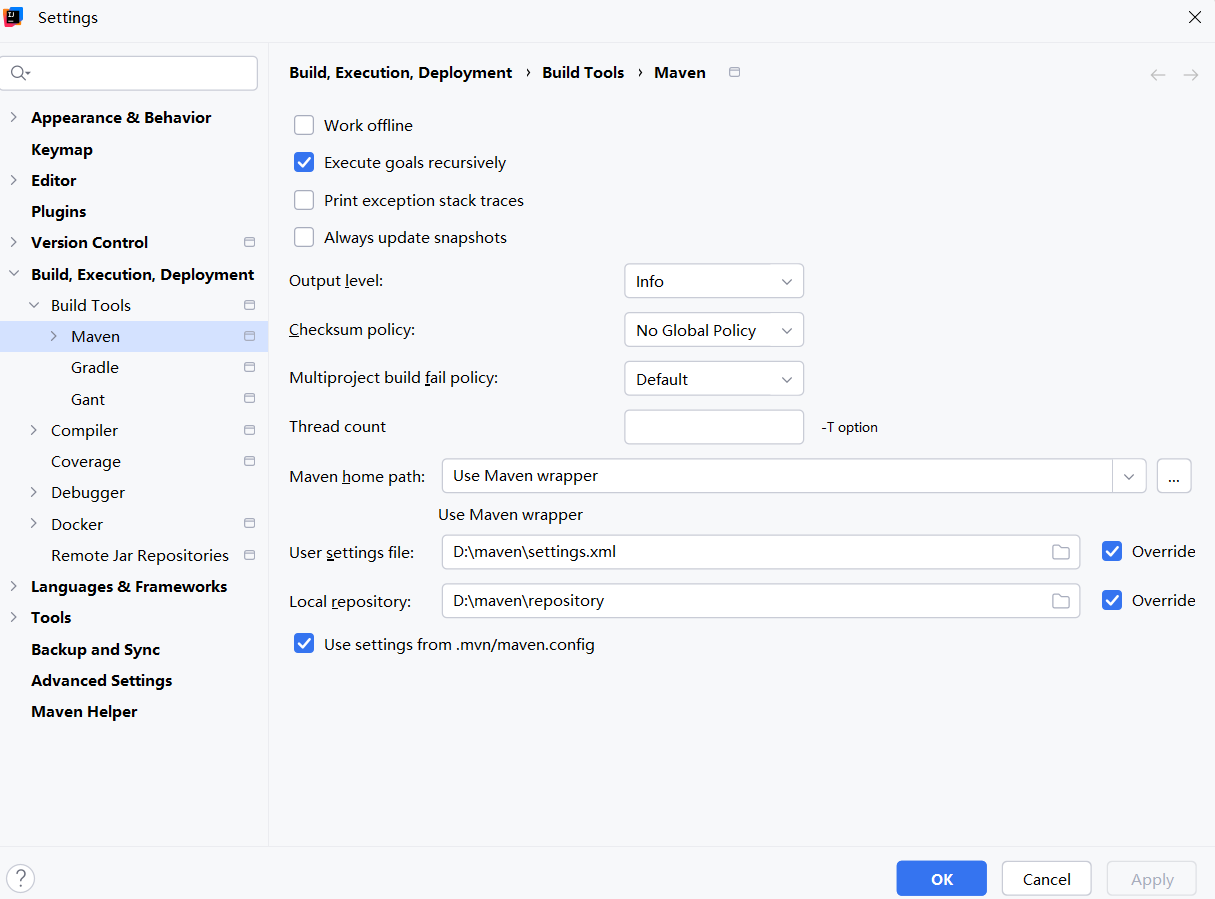
Task: Click Cancel button
Action: click(x=1046, y=878)
